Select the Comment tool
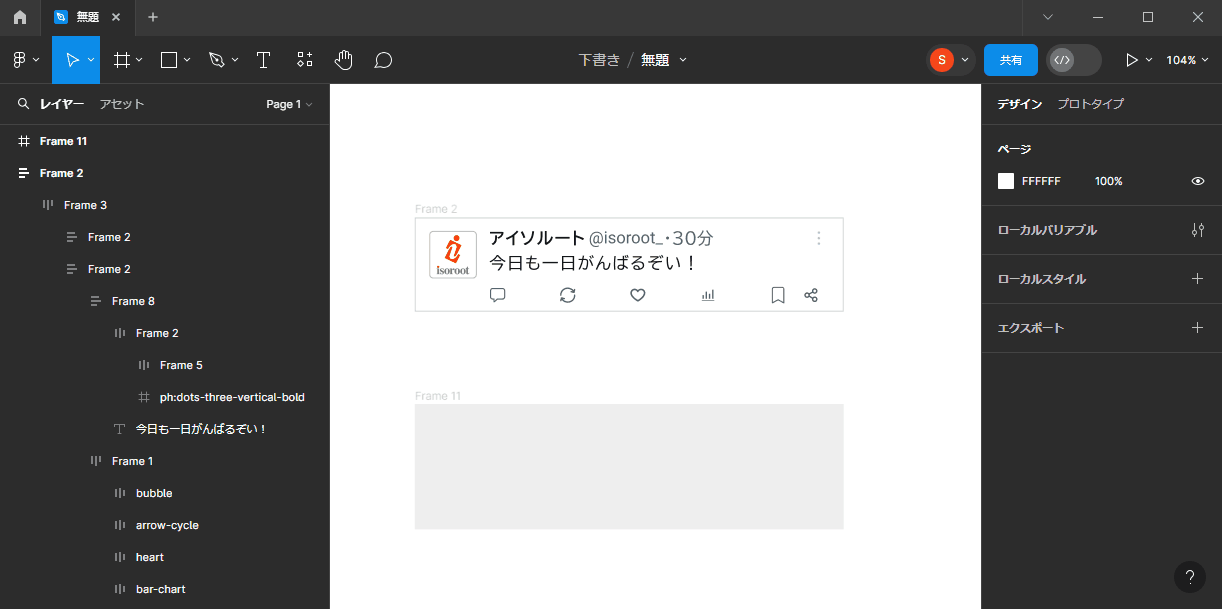The width and height of the screenshot is (1222, 609). pos(383,60)
